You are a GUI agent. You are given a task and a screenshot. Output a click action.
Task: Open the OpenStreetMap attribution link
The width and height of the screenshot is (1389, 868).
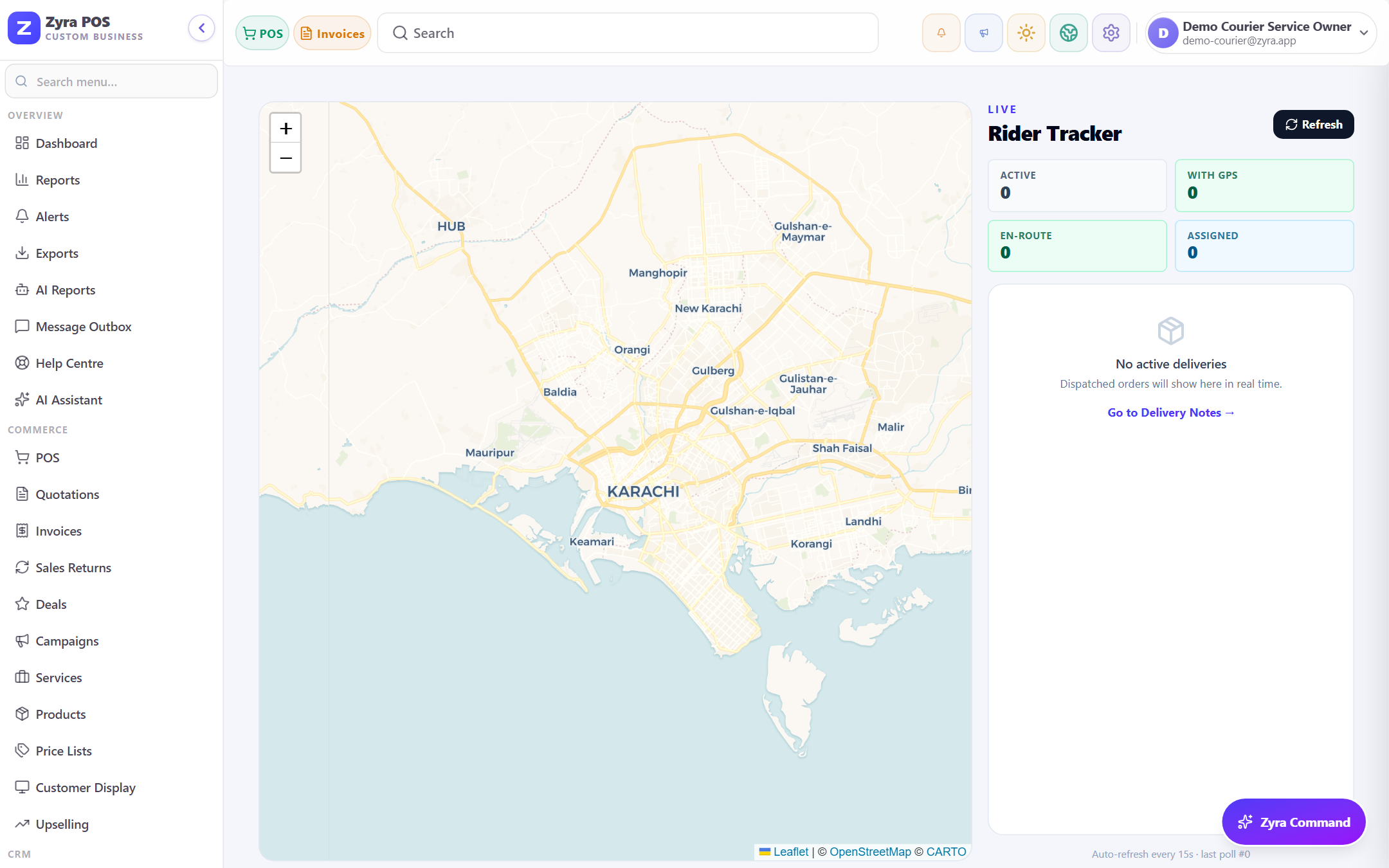[x=870, y=852]
